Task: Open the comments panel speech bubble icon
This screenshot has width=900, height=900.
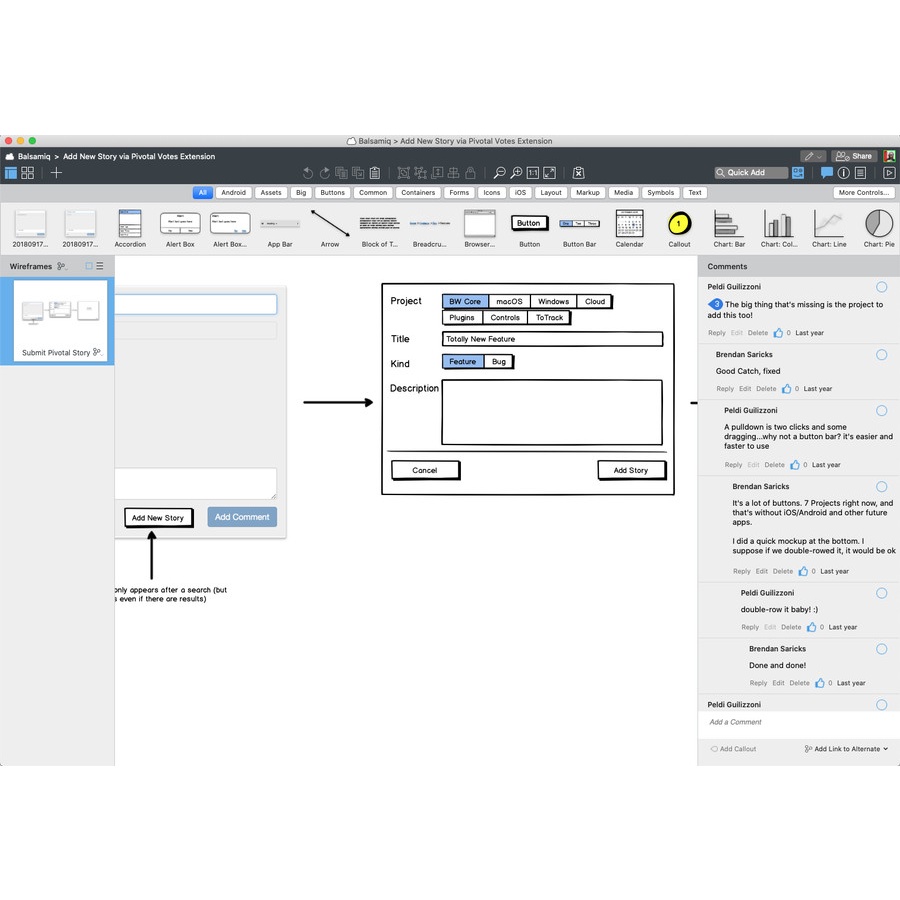Action: pyautogui.click(x=827, y=173)
